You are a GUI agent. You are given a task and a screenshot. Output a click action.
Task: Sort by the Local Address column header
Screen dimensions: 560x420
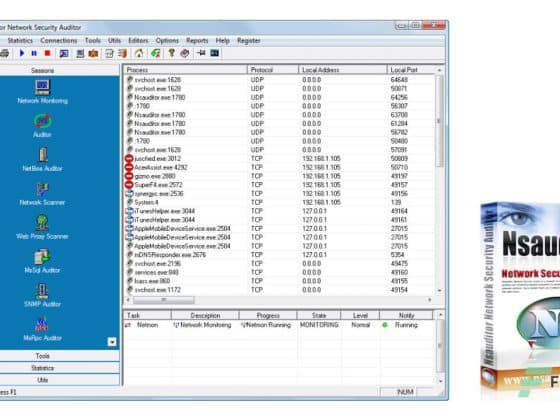pos(343,70)
